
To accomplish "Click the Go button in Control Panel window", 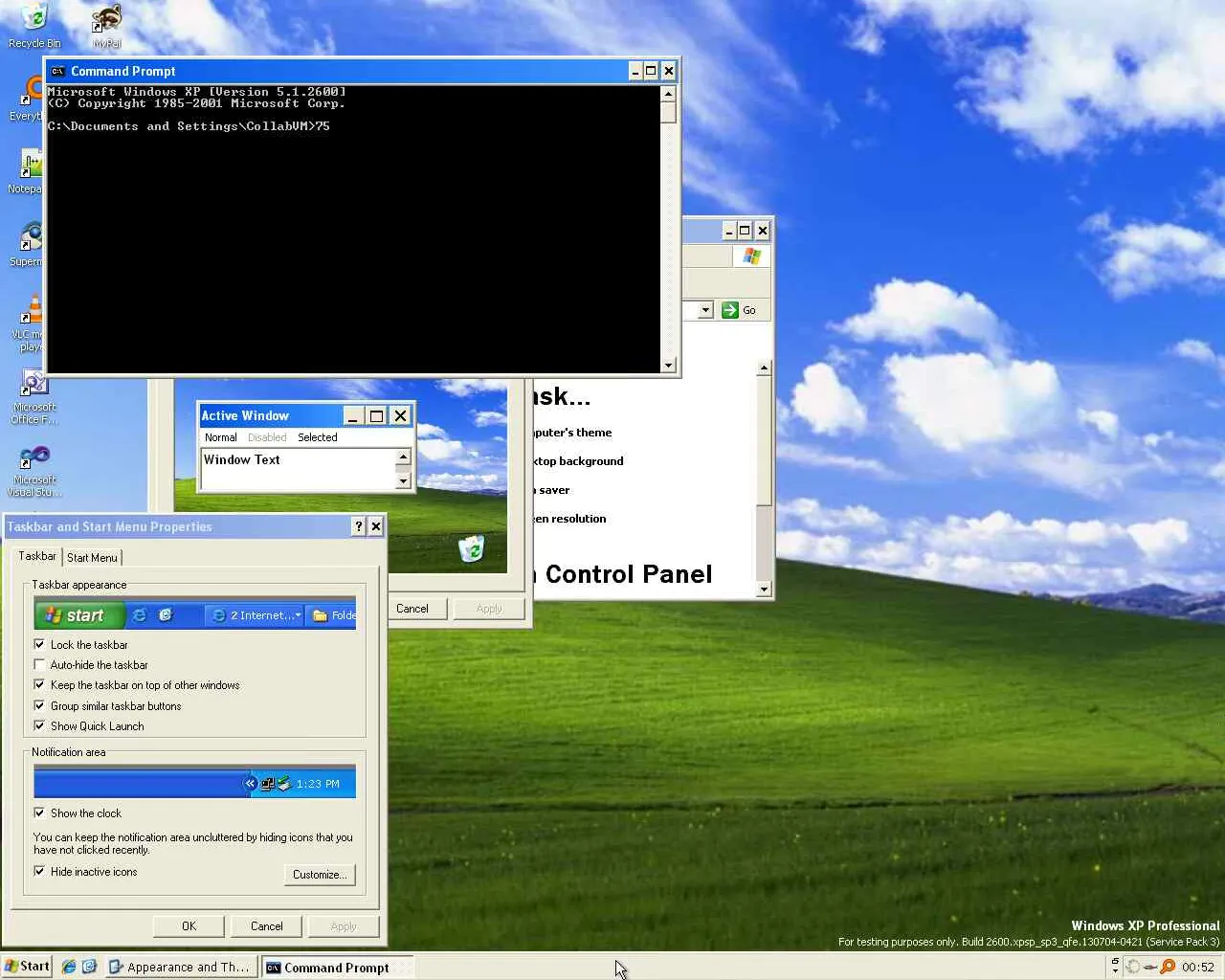I will tap(740, 310).
